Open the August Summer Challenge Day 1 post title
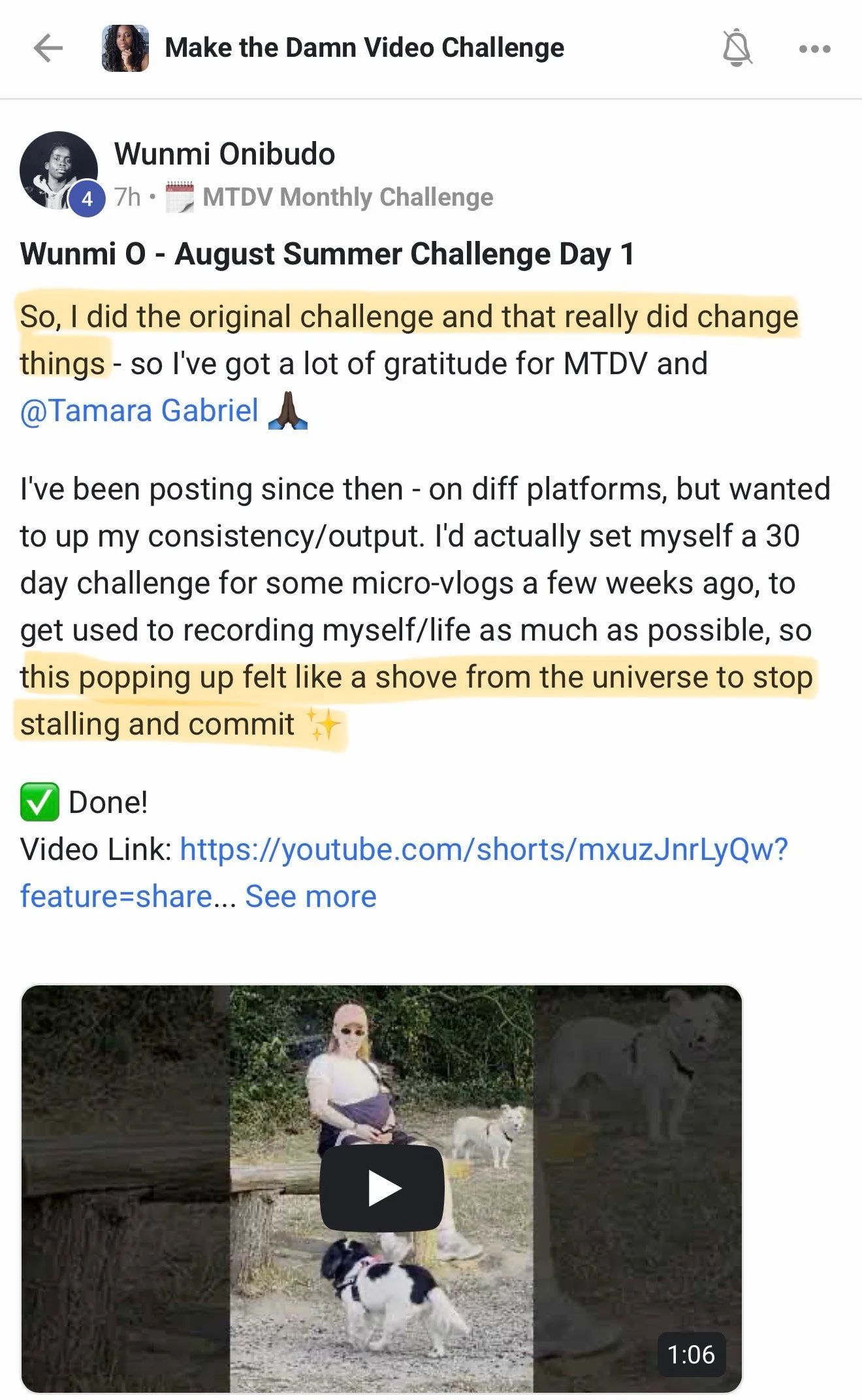 pyautogui.click(x=327, y=254)
